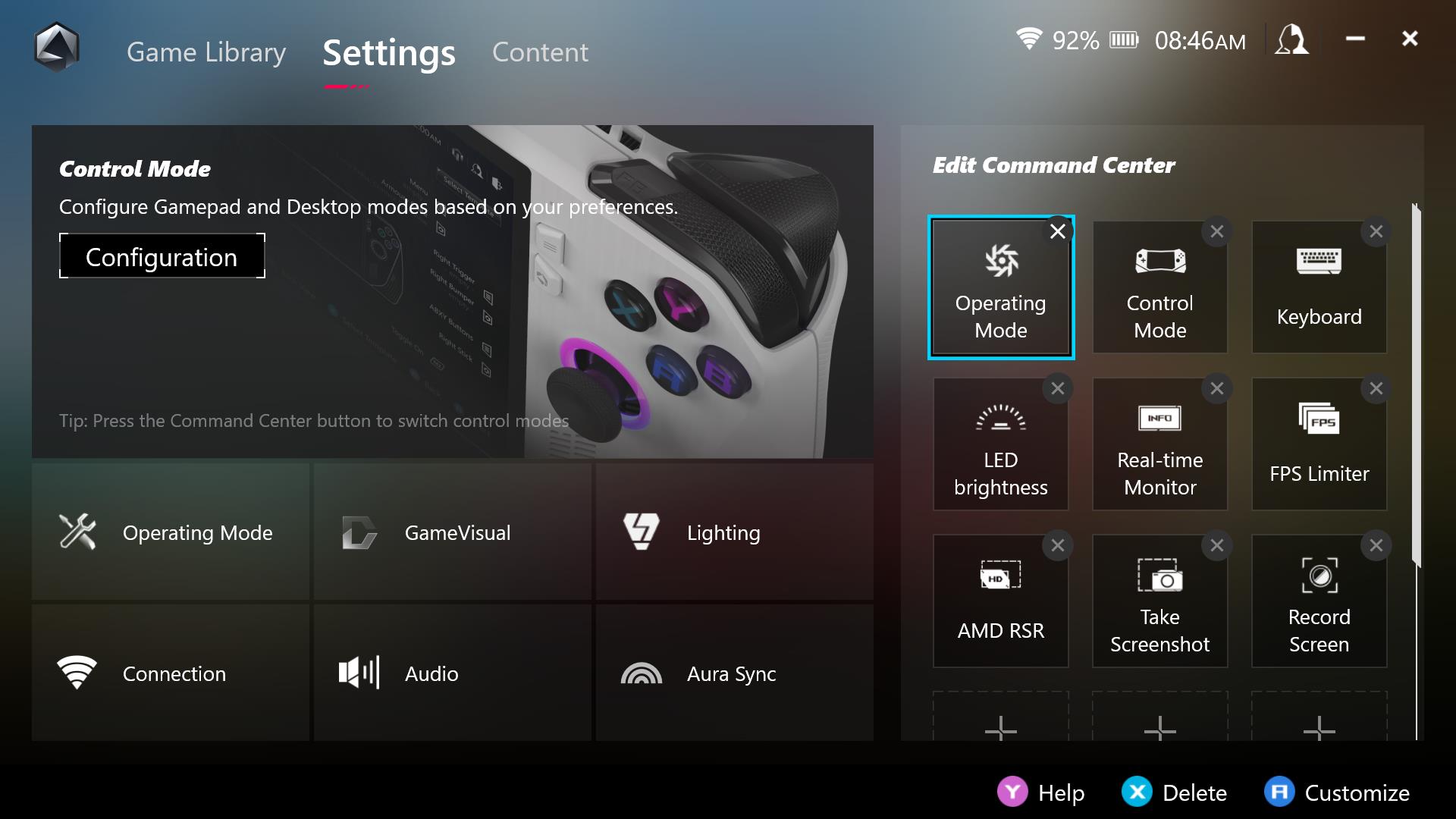Remove Operating Mode from Command Center
This screenshot has width=1456, height=819.
1056,231
